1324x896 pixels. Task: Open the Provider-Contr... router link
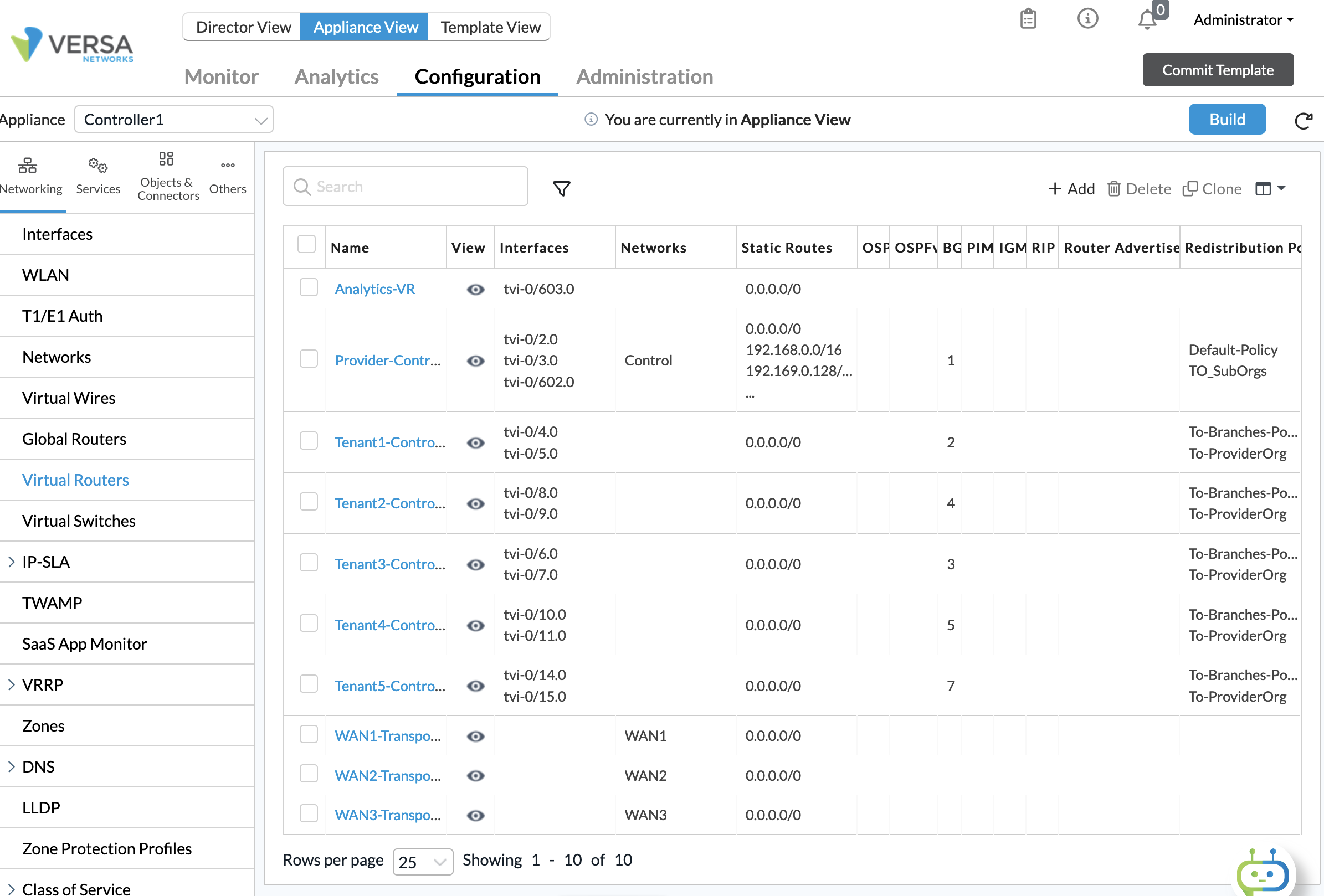pos(387,361)
